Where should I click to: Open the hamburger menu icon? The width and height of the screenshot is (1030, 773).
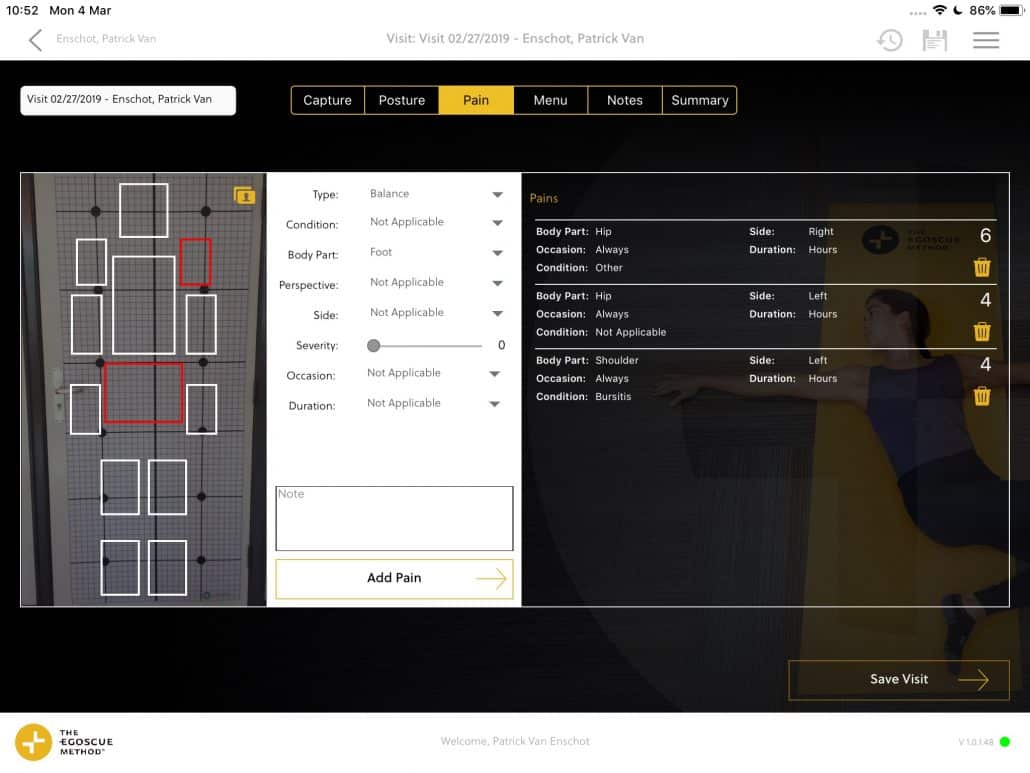pyautogui.click(x=986, y=40)
